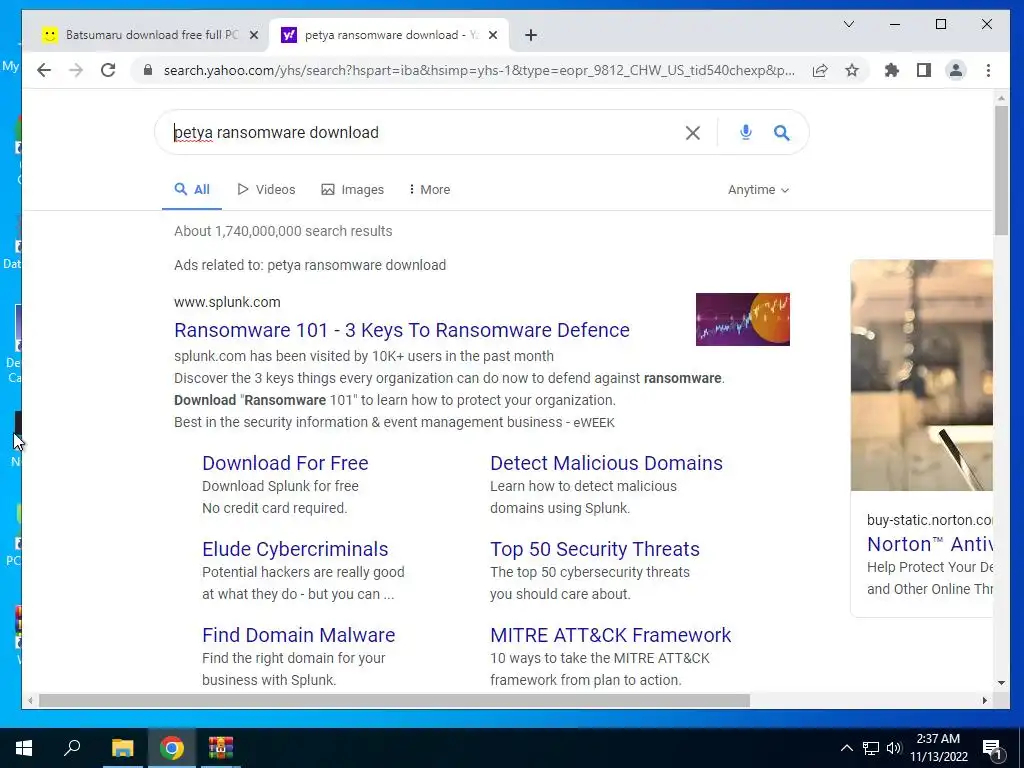Open a new browser tab

coord(531,35)
